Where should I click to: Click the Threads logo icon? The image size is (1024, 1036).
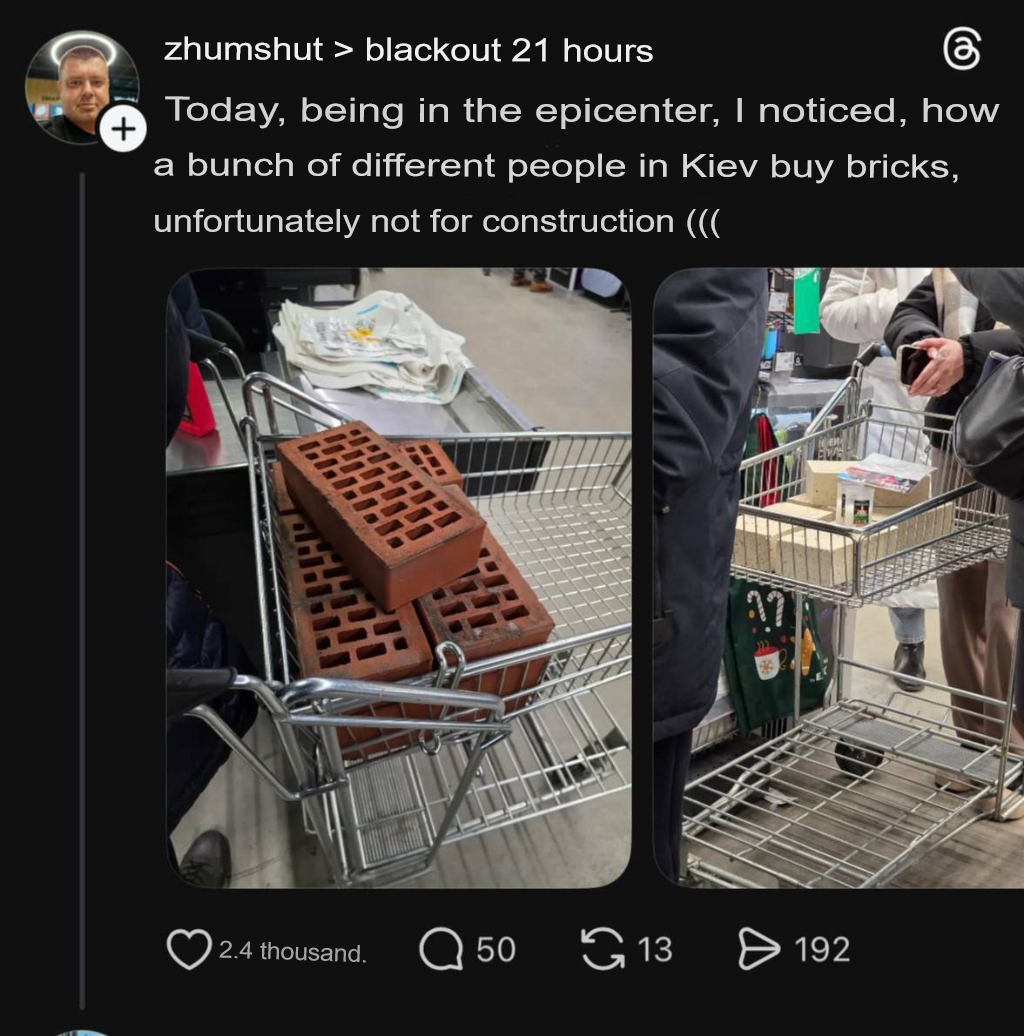(962, 49)
